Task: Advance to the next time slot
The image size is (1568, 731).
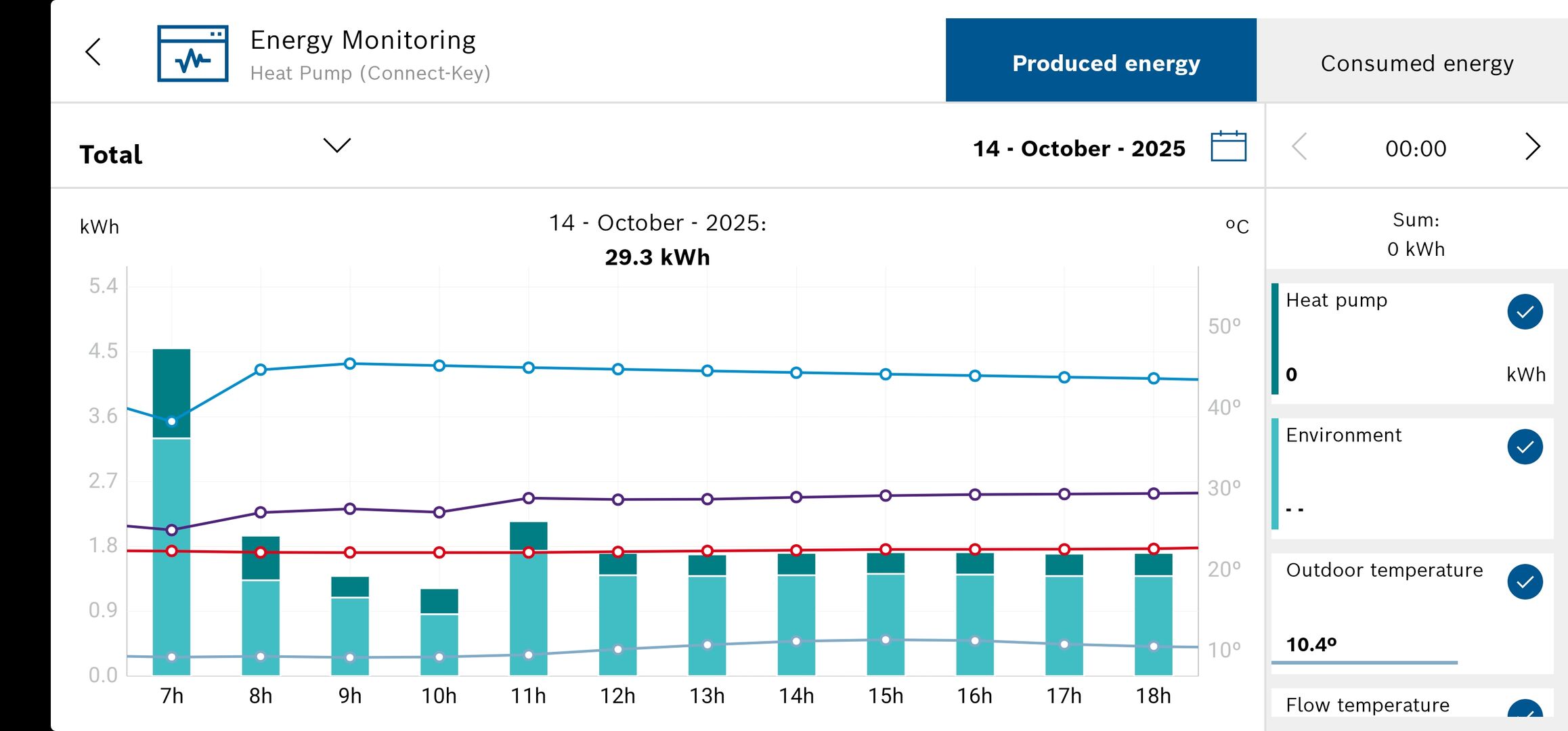Action: [x=1533, y=147]
